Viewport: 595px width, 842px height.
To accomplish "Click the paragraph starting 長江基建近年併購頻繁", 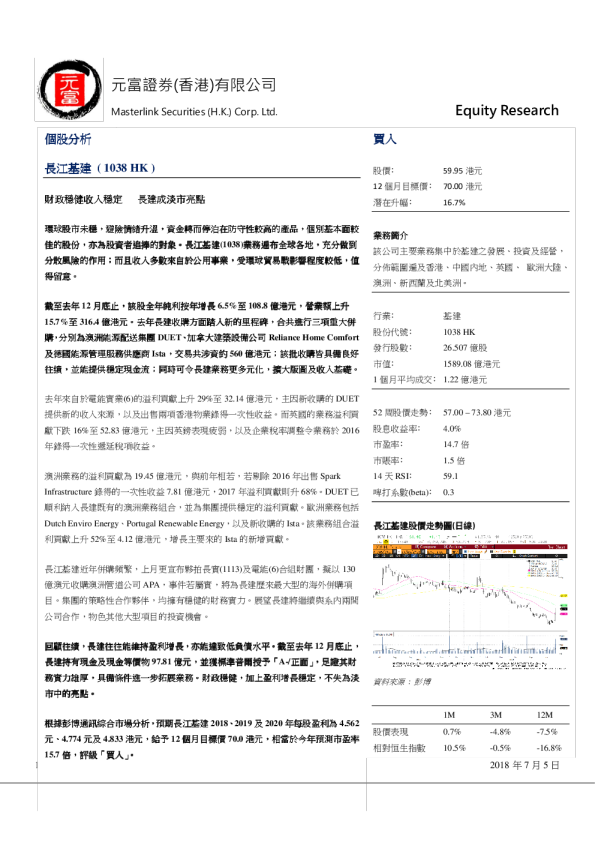I will (202, 593).
